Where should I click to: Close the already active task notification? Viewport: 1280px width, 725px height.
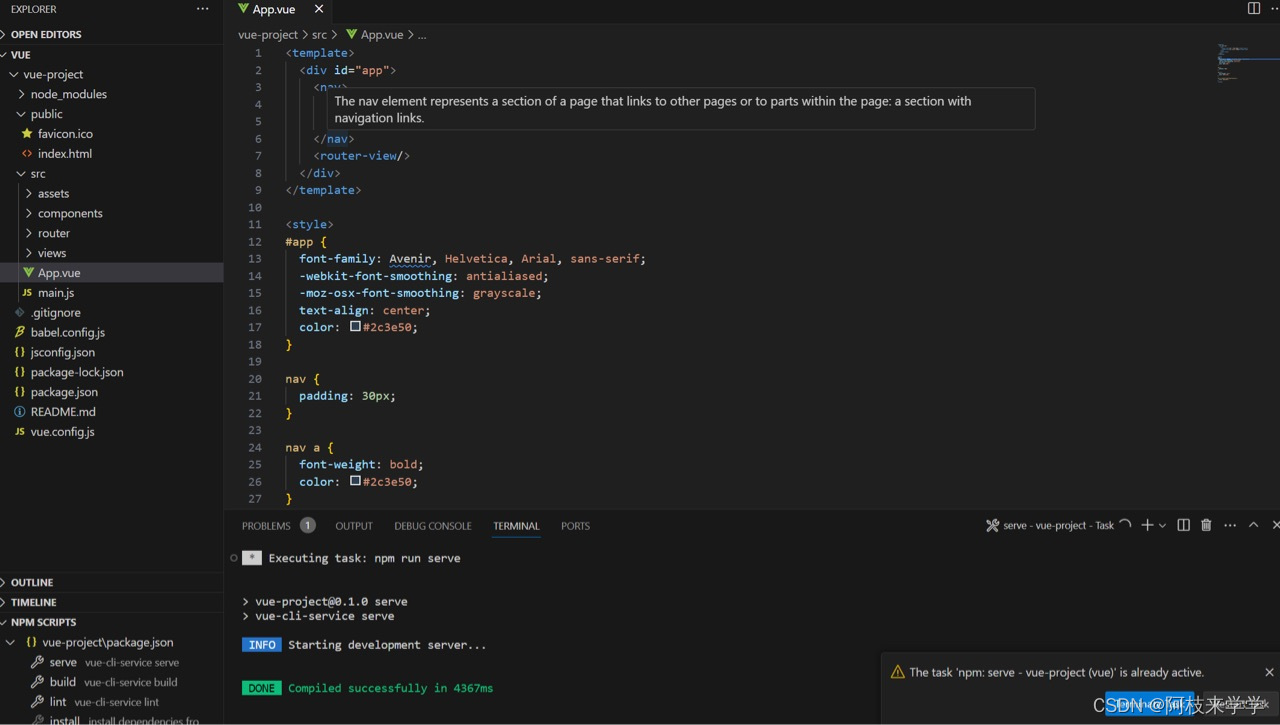click(x=1269, y=672)
